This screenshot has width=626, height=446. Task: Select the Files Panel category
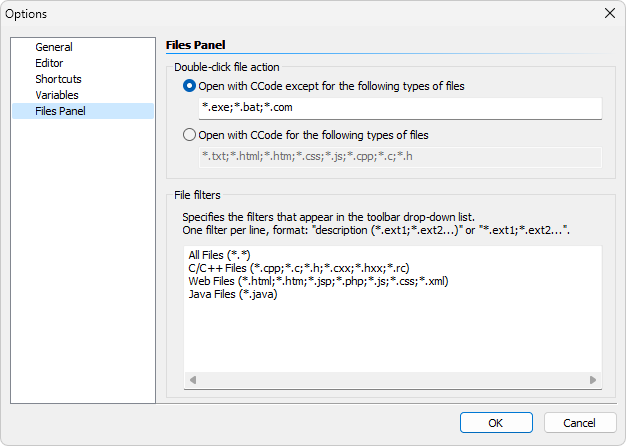coord(83,111)
